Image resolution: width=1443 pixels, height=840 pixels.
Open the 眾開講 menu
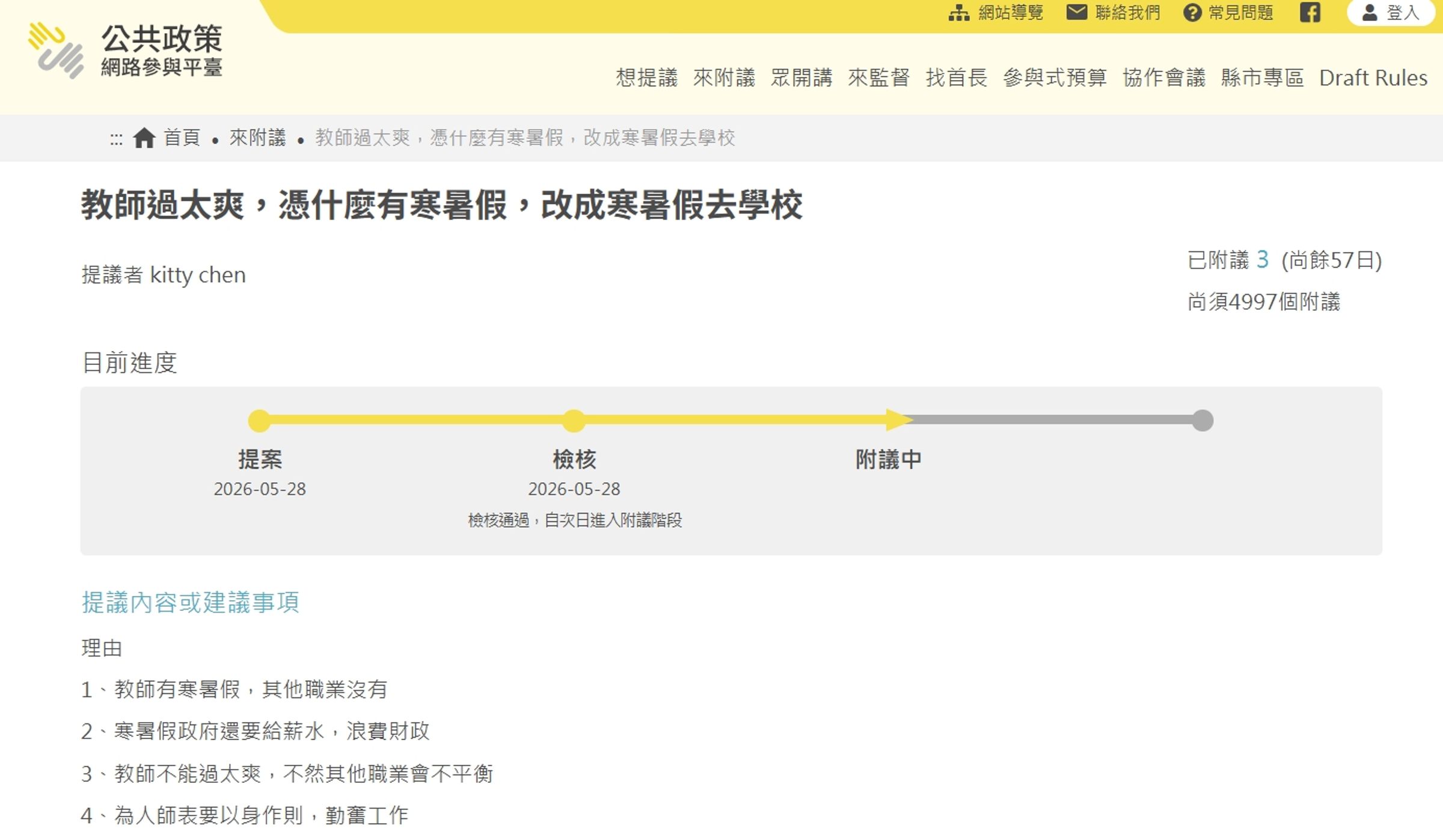(801, 78)
